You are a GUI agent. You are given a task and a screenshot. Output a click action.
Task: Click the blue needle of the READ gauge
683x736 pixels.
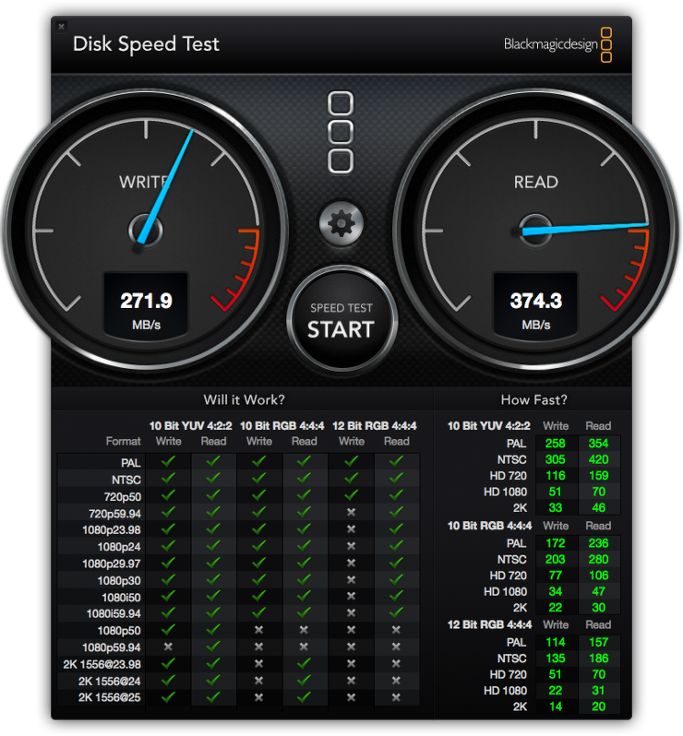585,228
